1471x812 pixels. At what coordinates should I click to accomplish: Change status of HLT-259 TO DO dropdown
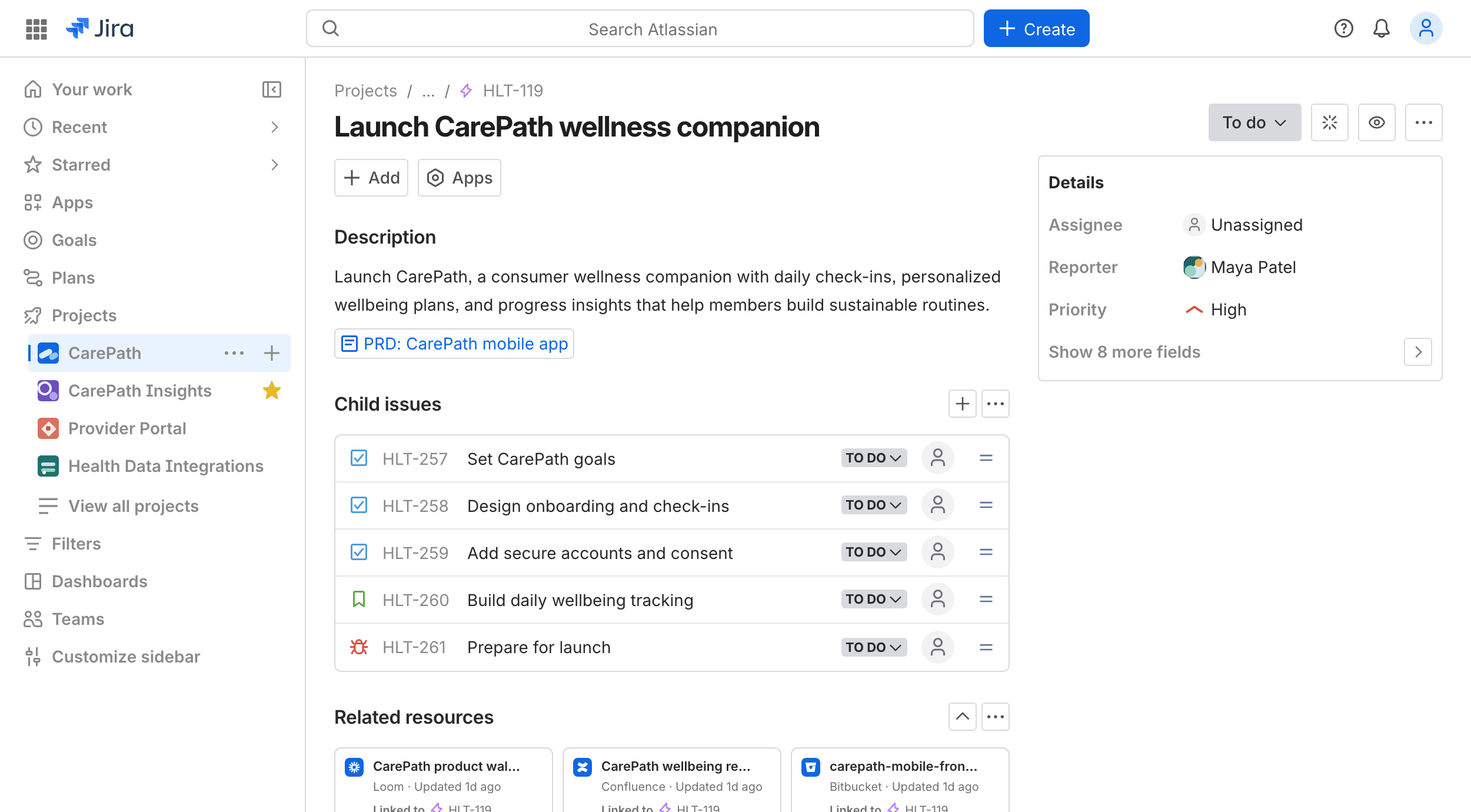pos(873,552)
